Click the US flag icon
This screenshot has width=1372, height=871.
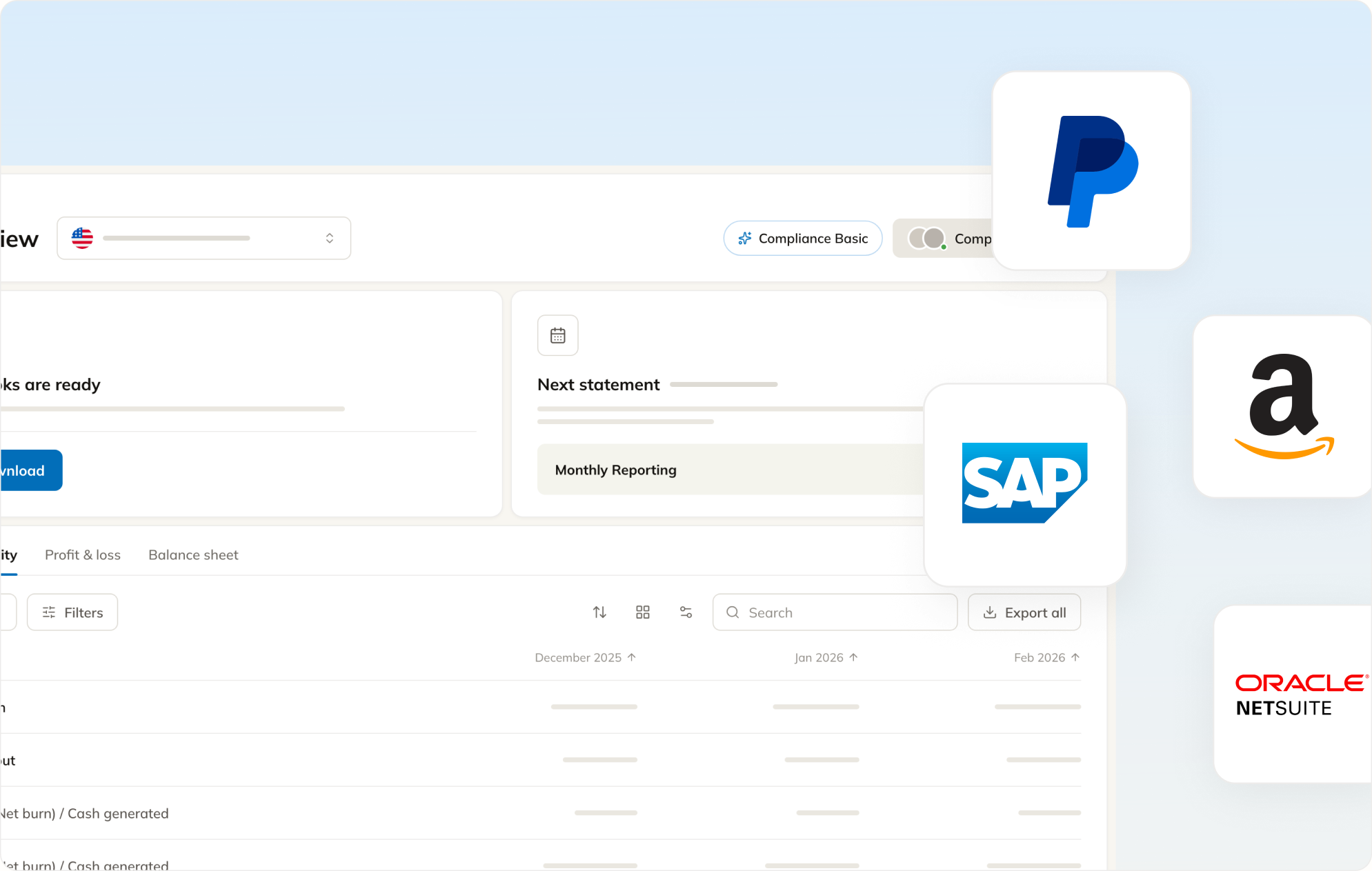[82, 238]
